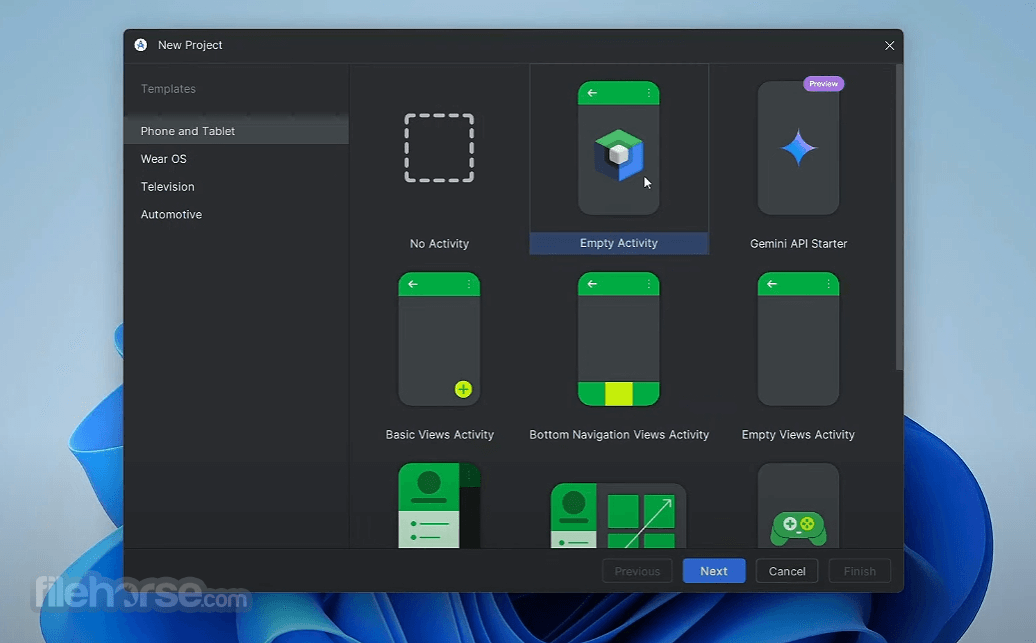Image resolution: width=1036 pixels, height=643 pixels.
Task: Pick the Gemini API Starter sparkle icon
Action: pos(798,147)
